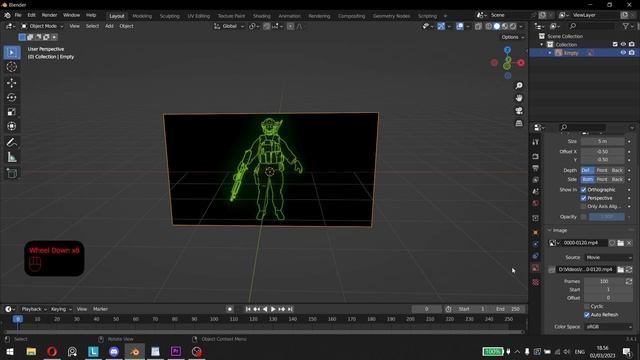640x360 pixels.
Task: Adjust the Opacity slider
Action: (x=607, y=217)
